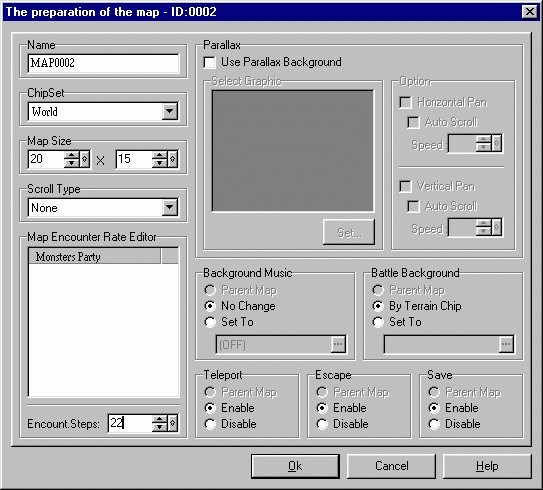The height and width of the screenshot is (490, 543).
Task: Click the map width slider knob icon
Action: click(x=84, y=159)
